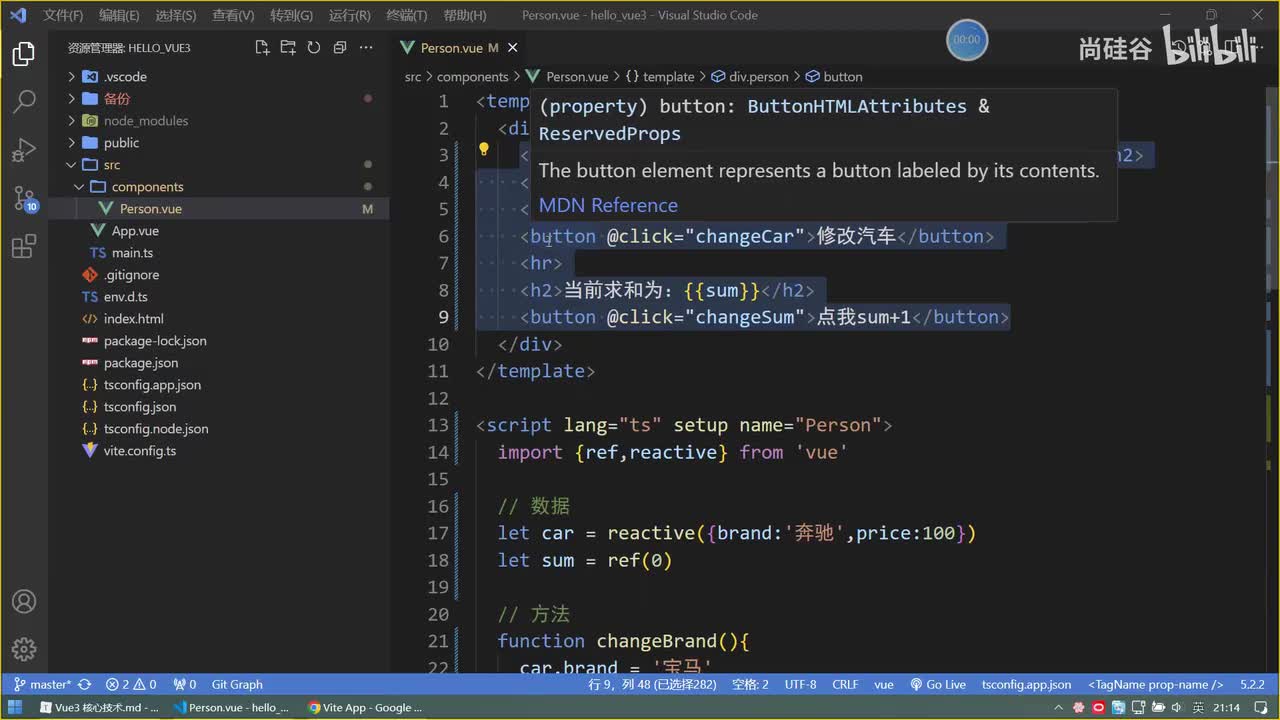This screenshot has width=1280, height=720.
Task: Click the master branch indicator
Action: pyautogui.click(x=42, y=685)
